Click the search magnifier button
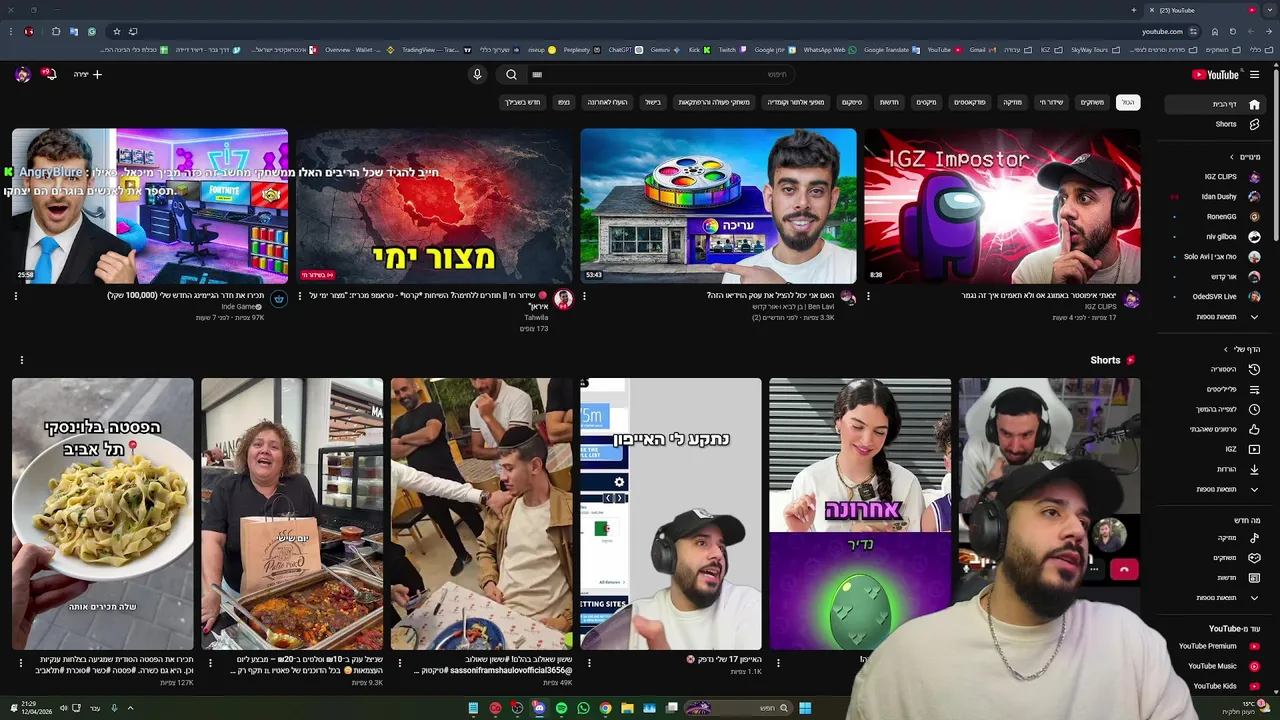 [511, 74]
